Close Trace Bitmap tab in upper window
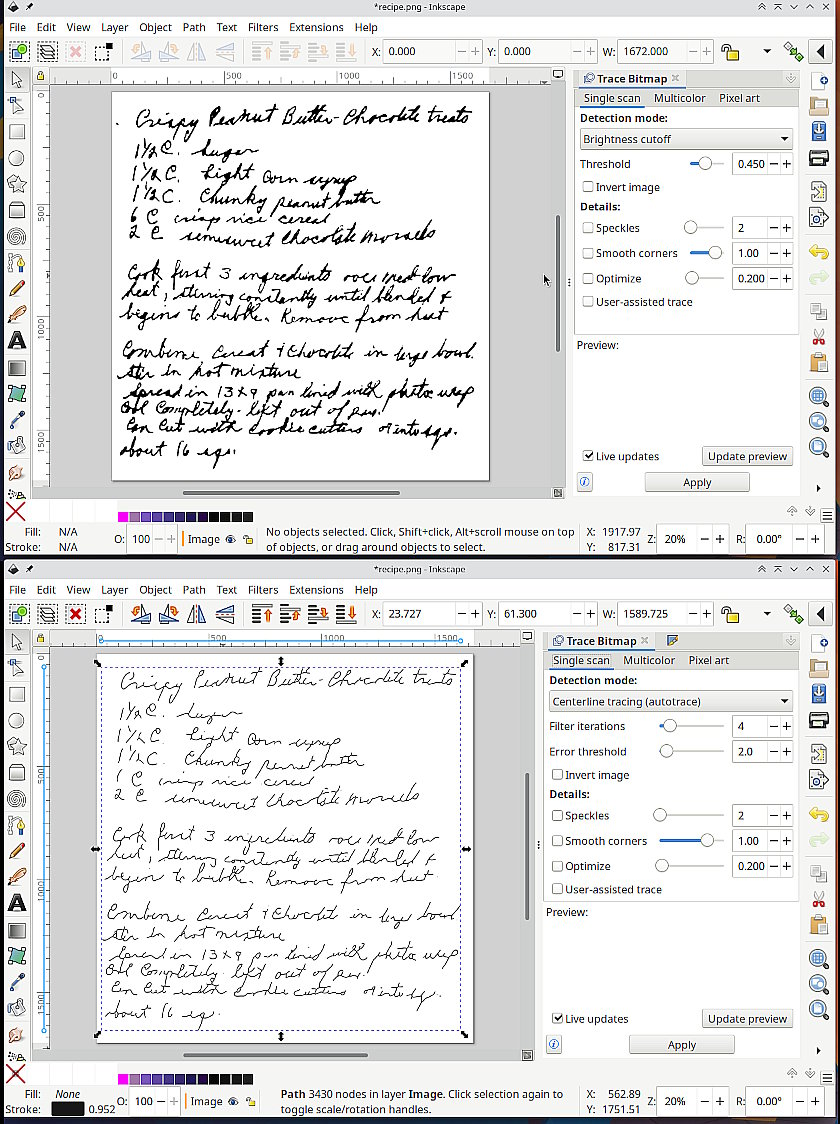The height and width of the screenshot is (1124, 840). coord(675,78)
